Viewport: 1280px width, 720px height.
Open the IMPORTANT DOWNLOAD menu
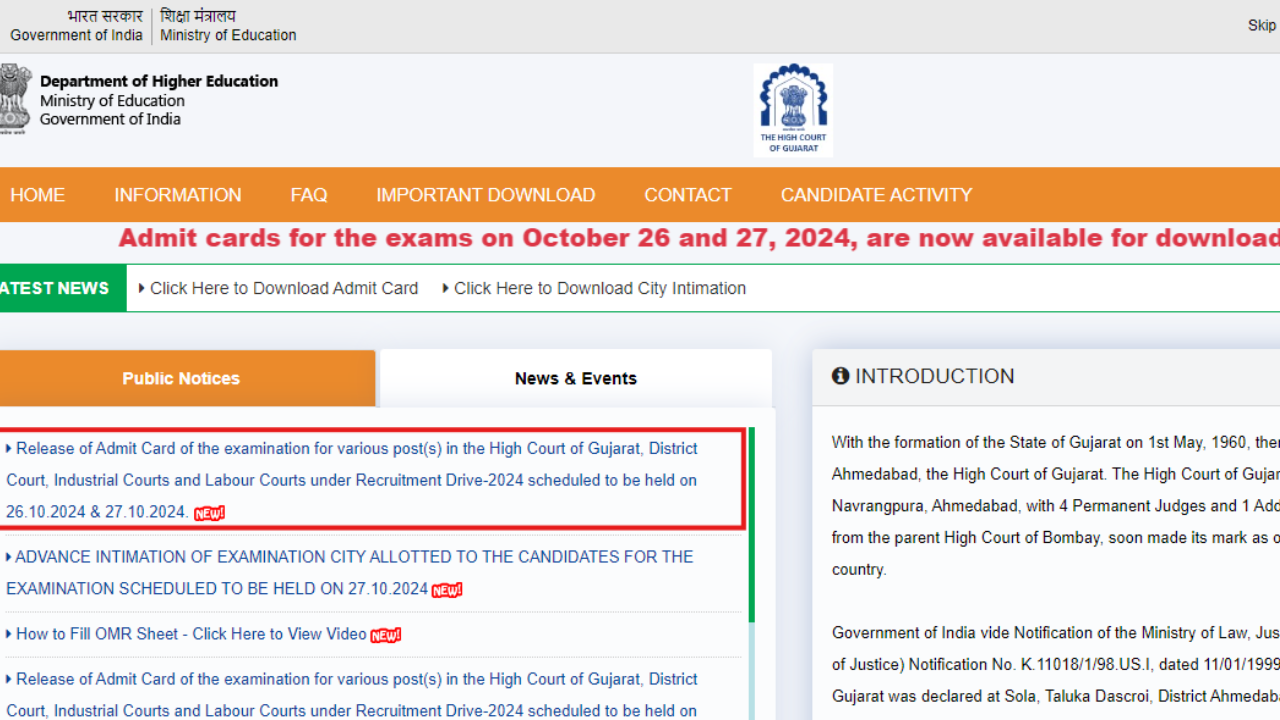[x=486, y=195]
